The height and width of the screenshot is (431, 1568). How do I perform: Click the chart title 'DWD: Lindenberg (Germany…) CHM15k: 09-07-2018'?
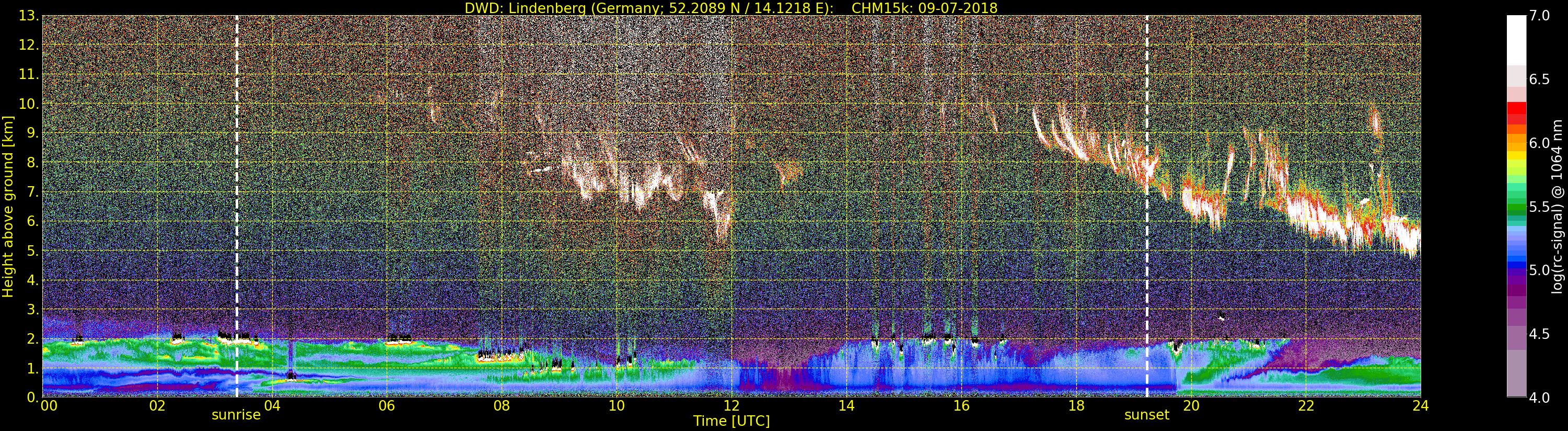pos(731,8)
